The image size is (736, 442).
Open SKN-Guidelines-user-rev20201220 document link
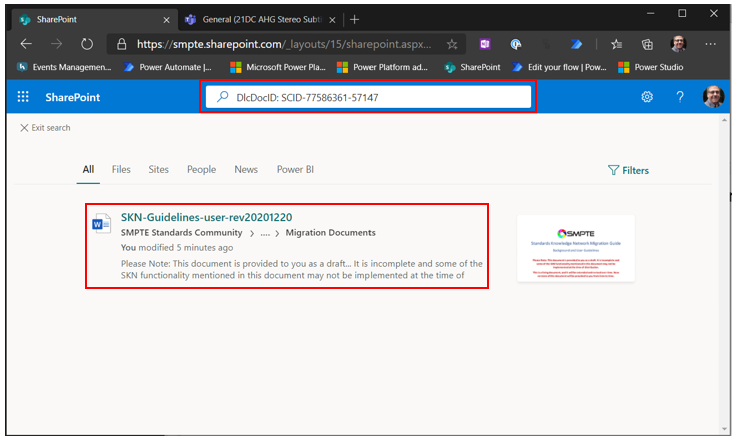point(206,217)
